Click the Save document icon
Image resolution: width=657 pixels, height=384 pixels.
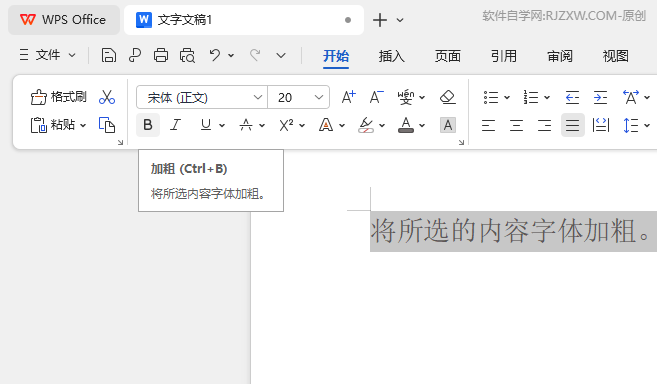109,55
